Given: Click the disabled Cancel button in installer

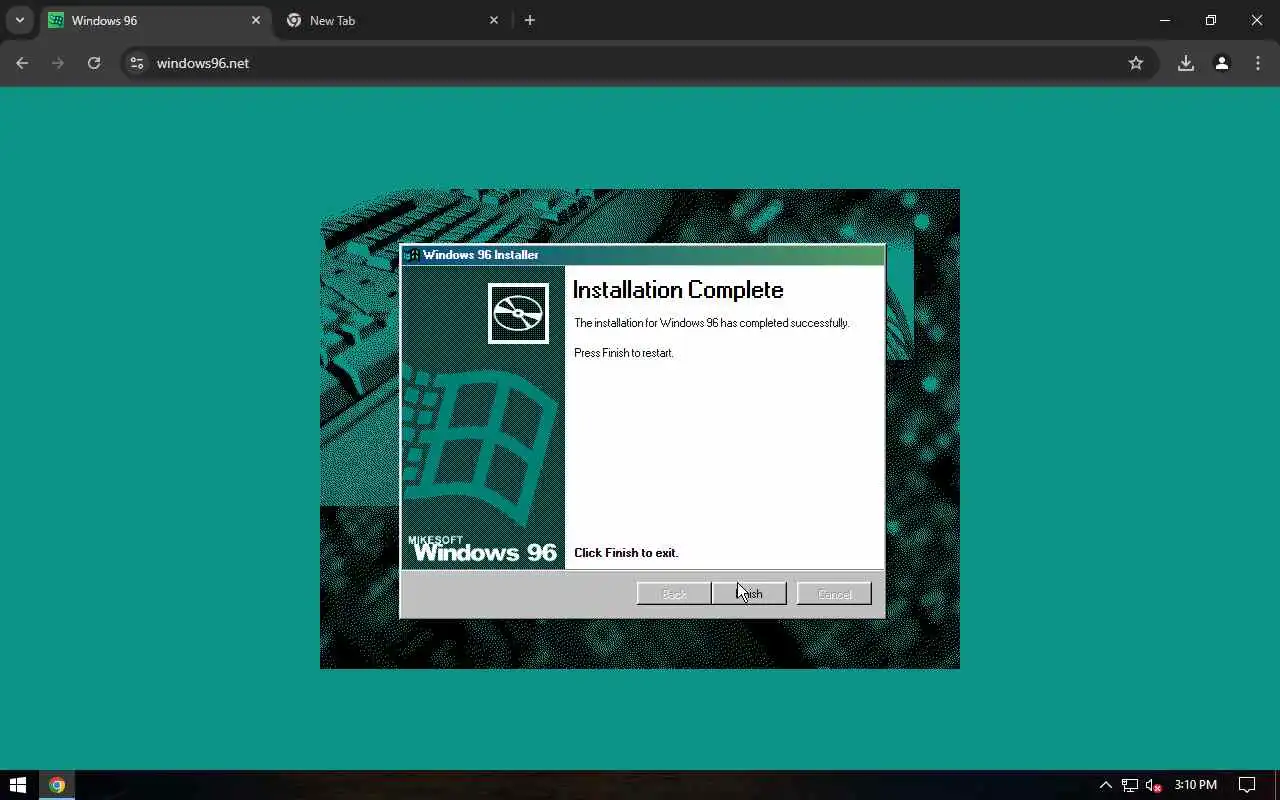Looking at the screenshot, I should (834, 594).
